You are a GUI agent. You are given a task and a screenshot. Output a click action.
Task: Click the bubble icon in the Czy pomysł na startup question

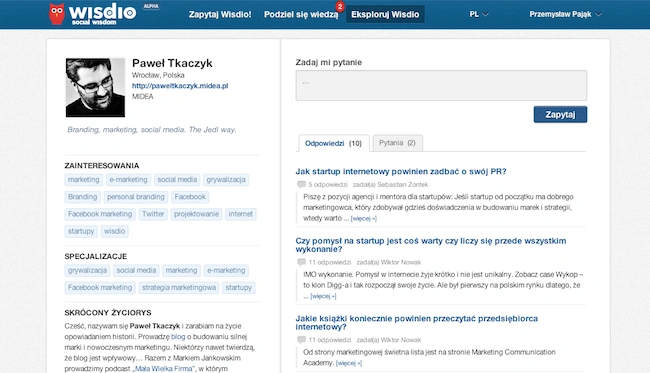[x=301, y=262]
